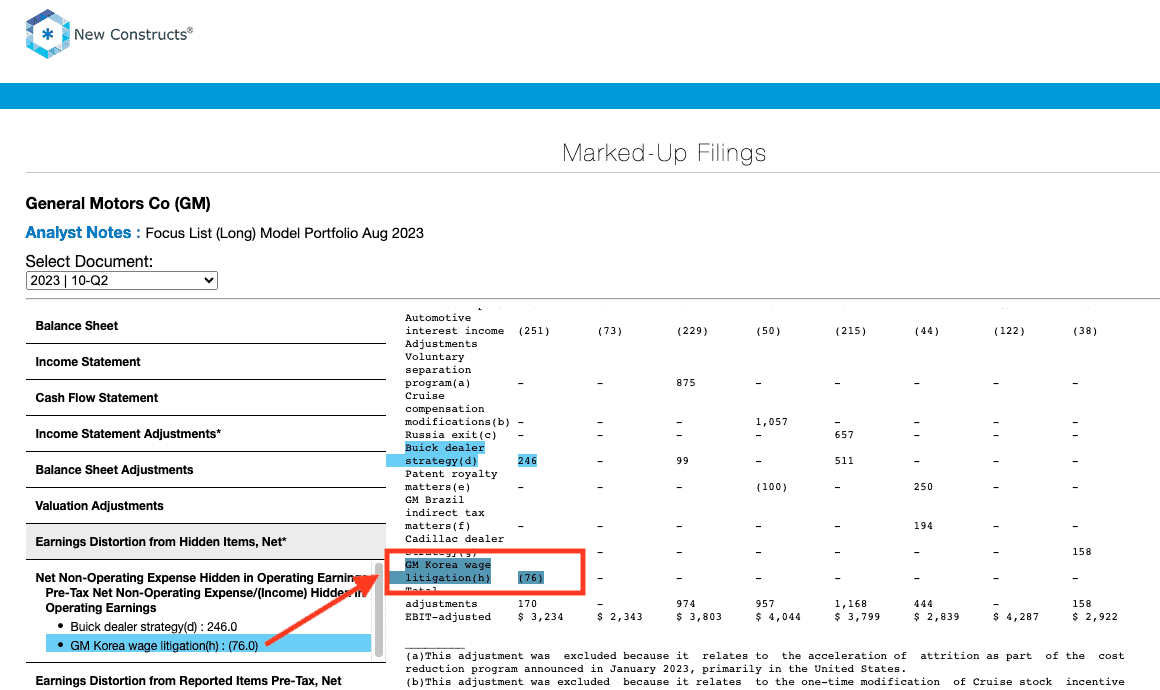Open Income Statement Adjustments section

click(206, 434)
